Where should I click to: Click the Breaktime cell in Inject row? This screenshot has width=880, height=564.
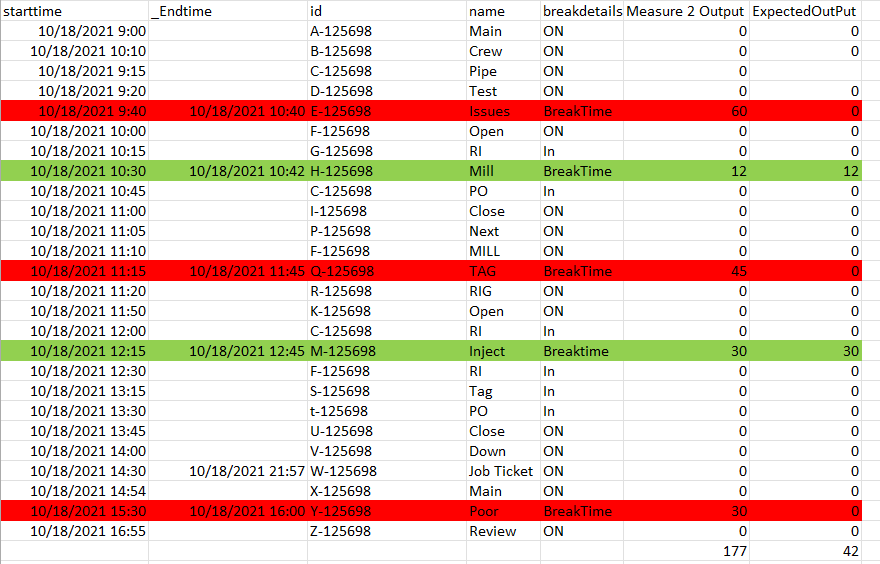coord(582,351)
